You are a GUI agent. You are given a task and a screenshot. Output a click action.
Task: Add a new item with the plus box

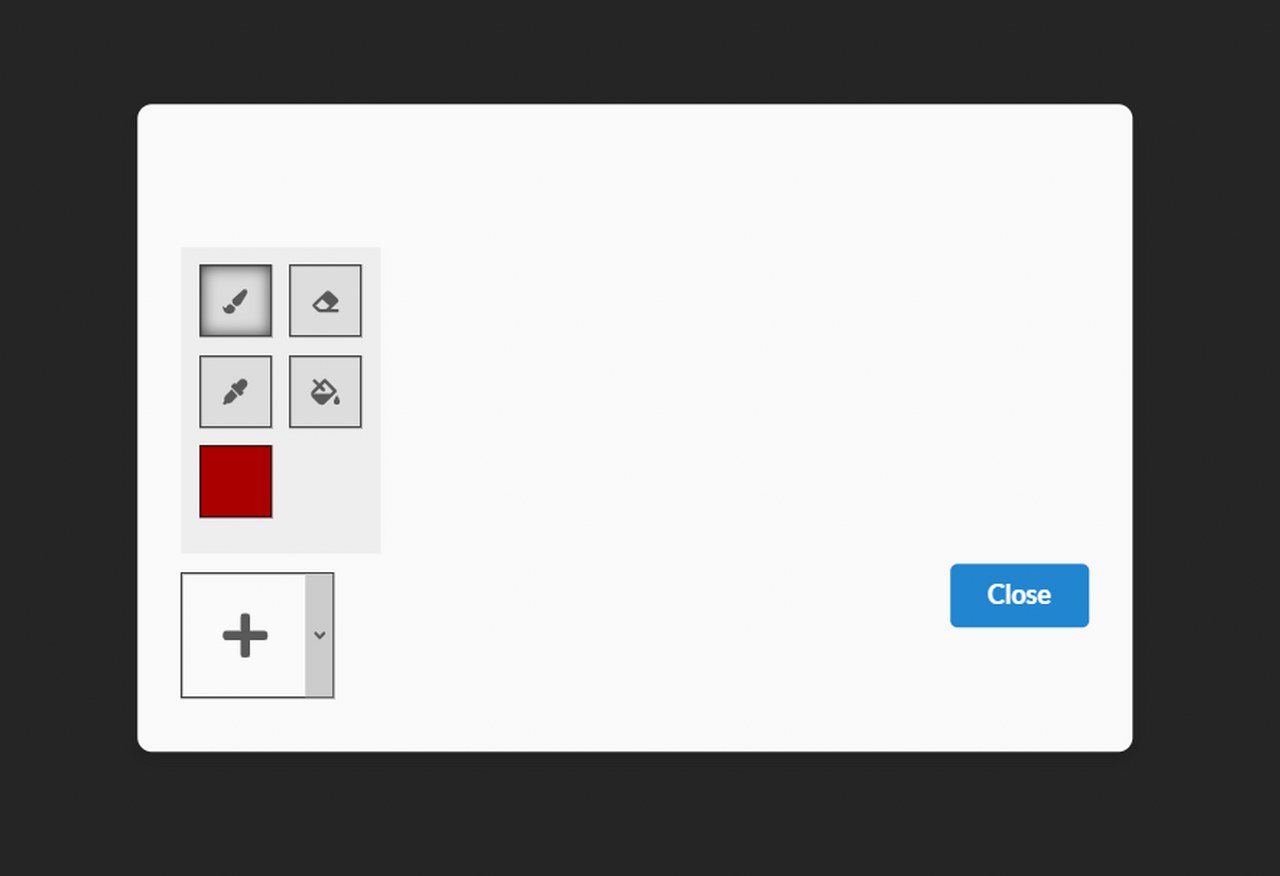pos(244,635)
